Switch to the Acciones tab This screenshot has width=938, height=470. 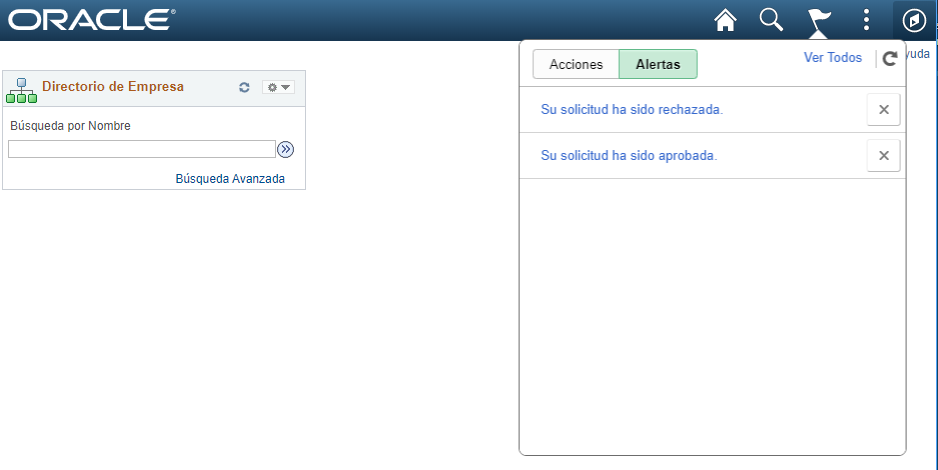click(x=576, y=64)
